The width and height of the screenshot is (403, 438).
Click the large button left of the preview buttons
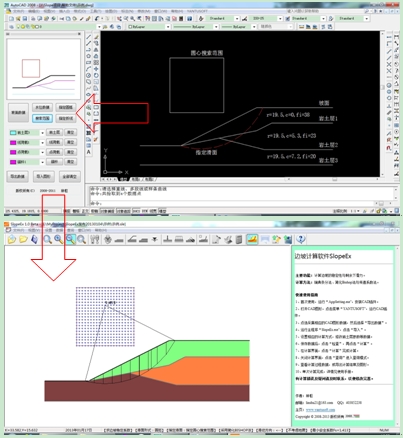pos(18,113)
